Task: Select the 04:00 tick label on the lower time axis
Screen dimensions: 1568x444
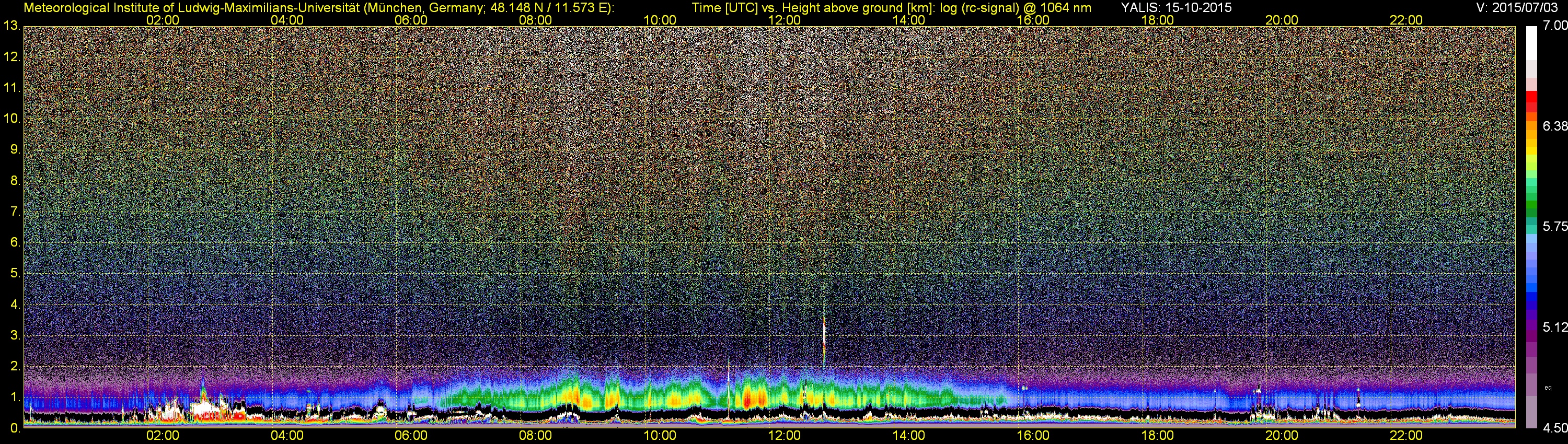Action: click(287, 436)
